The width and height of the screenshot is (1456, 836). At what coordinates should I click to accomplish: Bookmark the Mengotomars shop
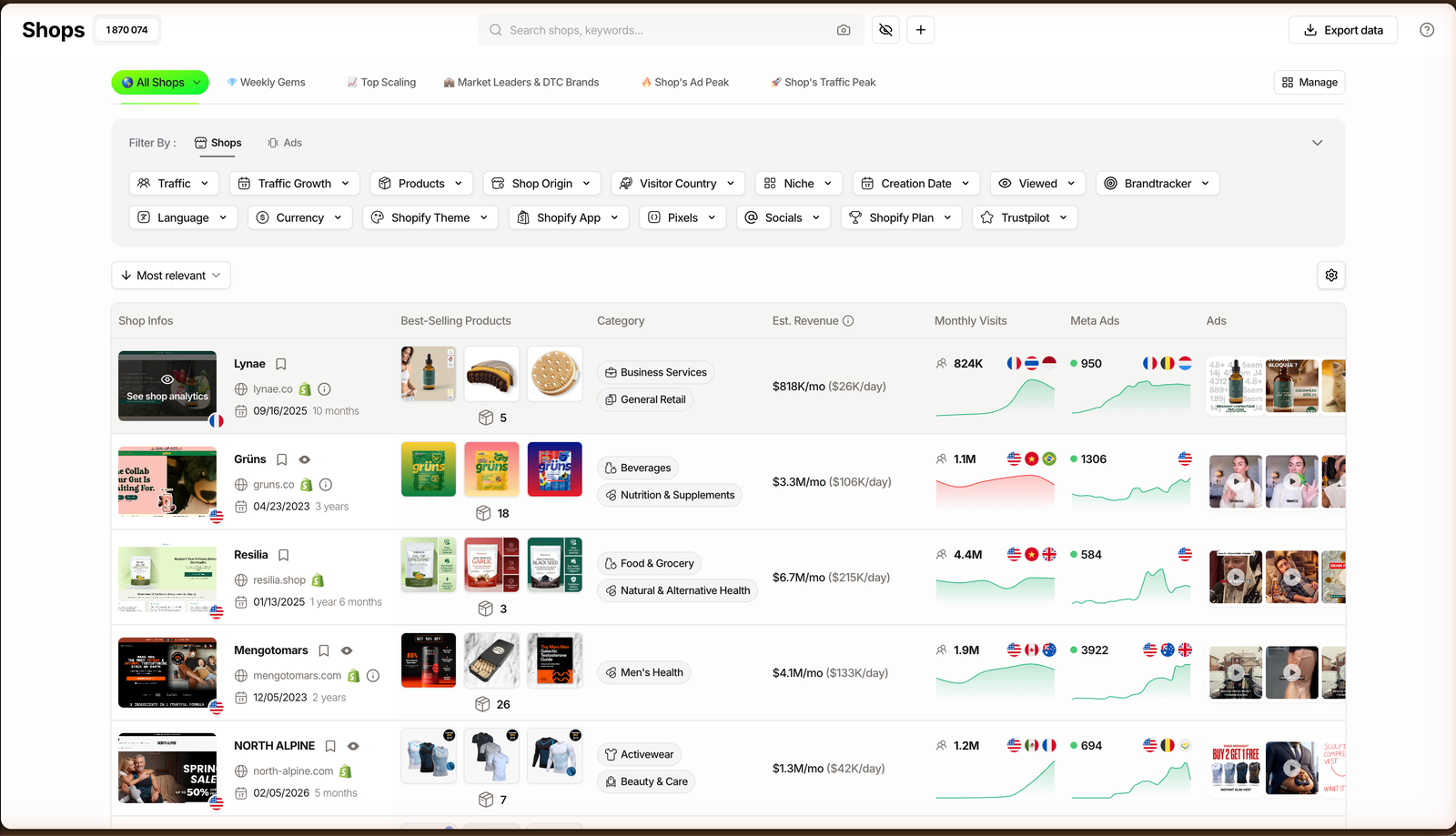[324, 650]
